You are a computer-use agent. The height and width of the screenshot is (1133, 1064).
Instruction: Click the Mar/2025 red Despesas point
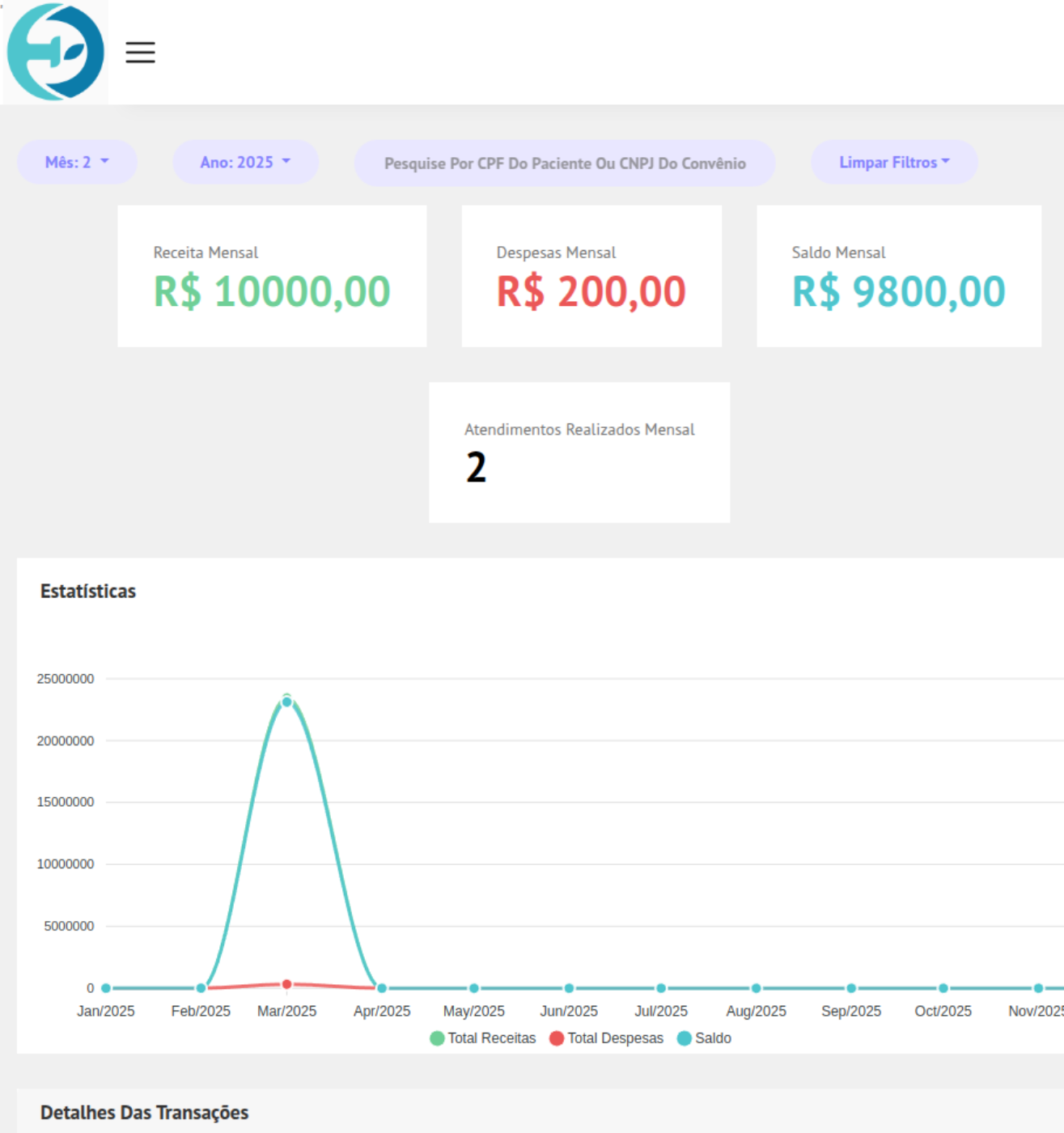[286, 984]
